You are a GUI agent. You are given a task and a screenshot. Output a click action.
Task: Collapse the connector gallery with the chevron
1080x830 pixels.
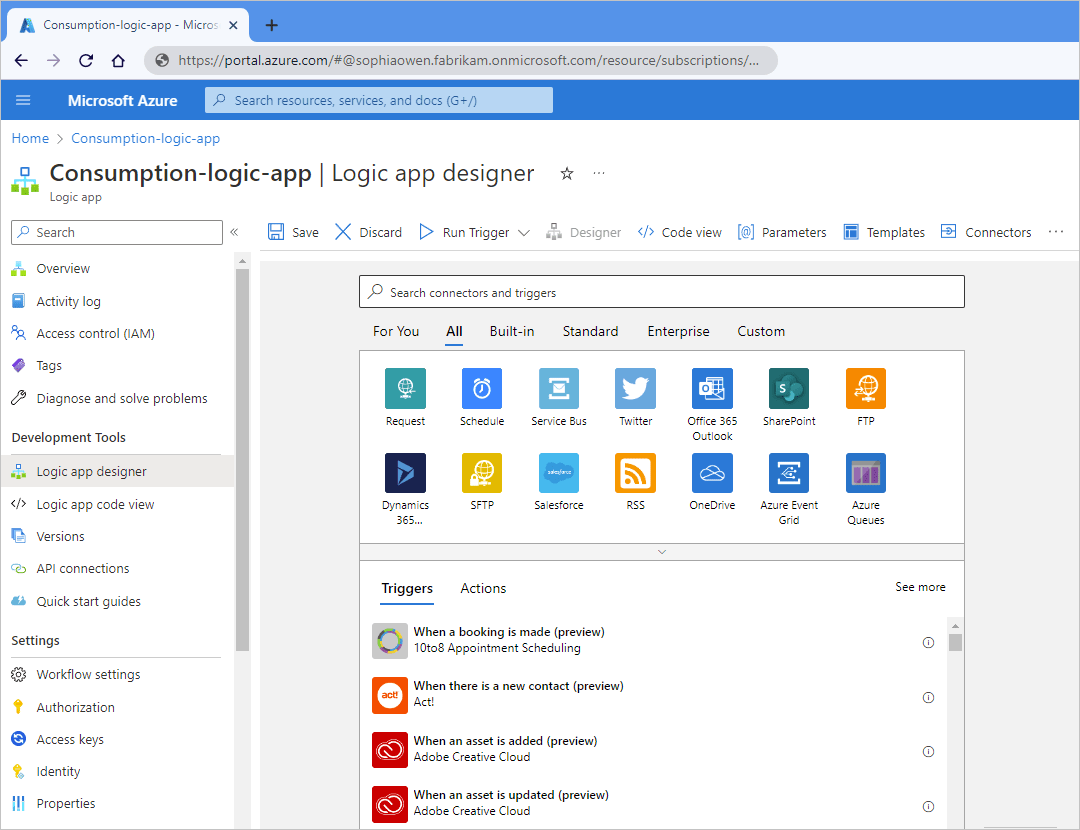[x=662, y=551]
